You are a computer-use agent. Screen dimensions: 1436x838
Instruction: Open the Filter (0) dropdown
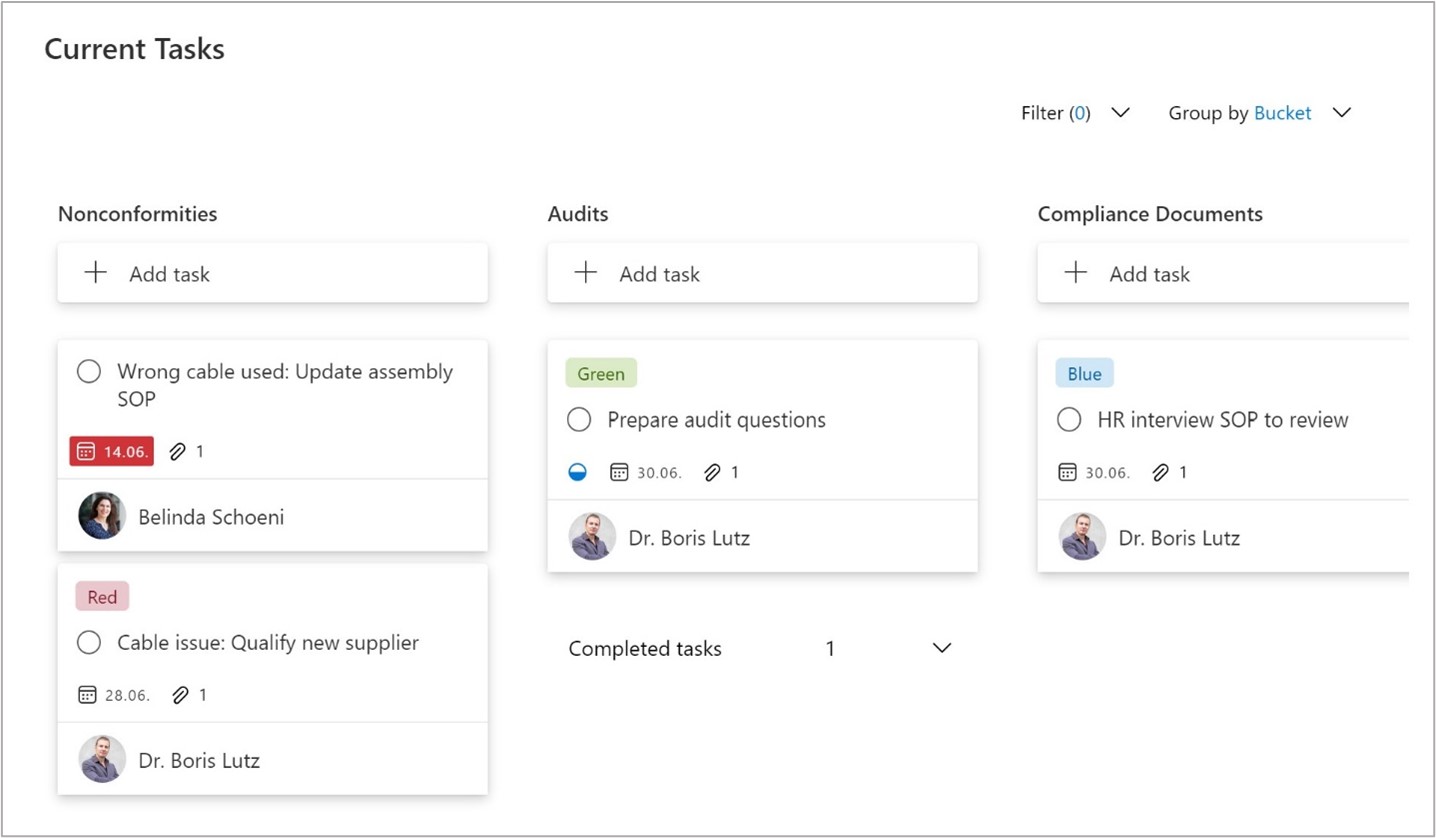[x=1075, y=113]
